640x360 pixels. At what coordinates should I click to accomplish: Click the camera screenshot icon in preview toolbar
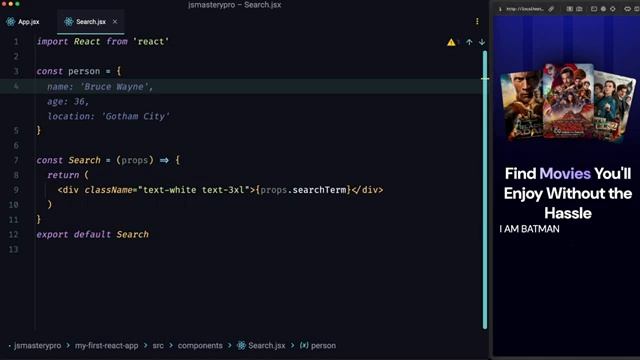579,9
